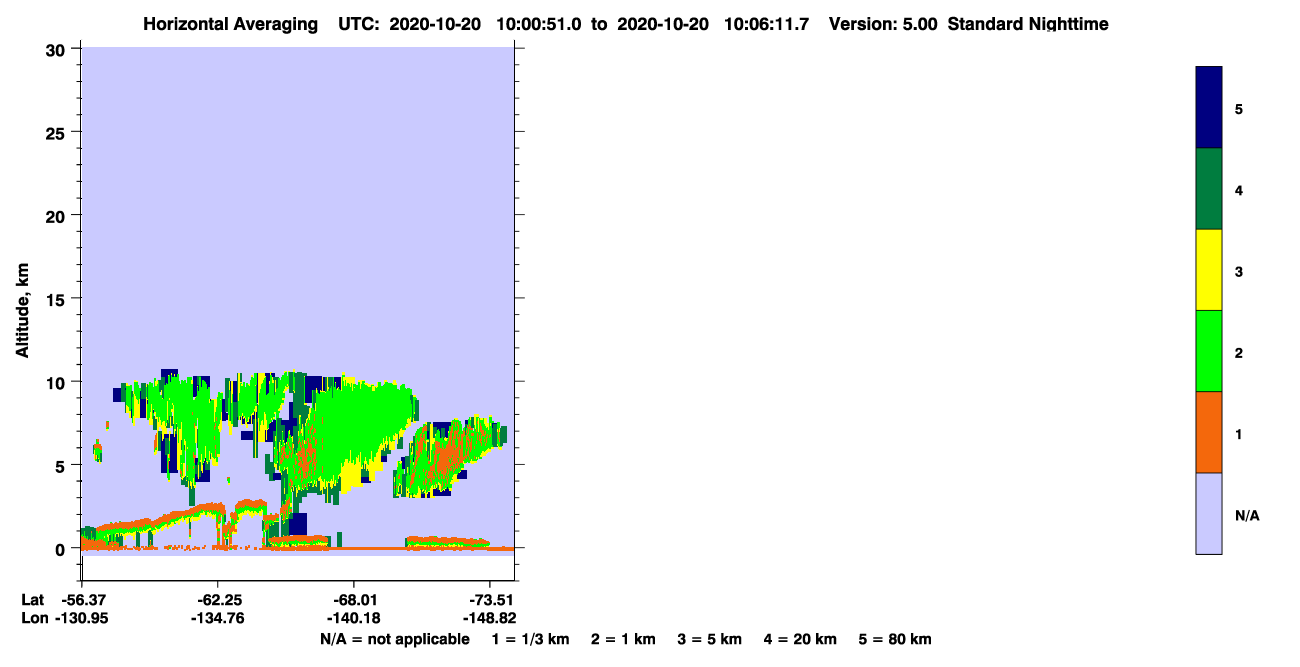This screenshot has height=667, width=1300.
Task: Click the bright green colorbar segment 2
Action: click(1209, 351)
